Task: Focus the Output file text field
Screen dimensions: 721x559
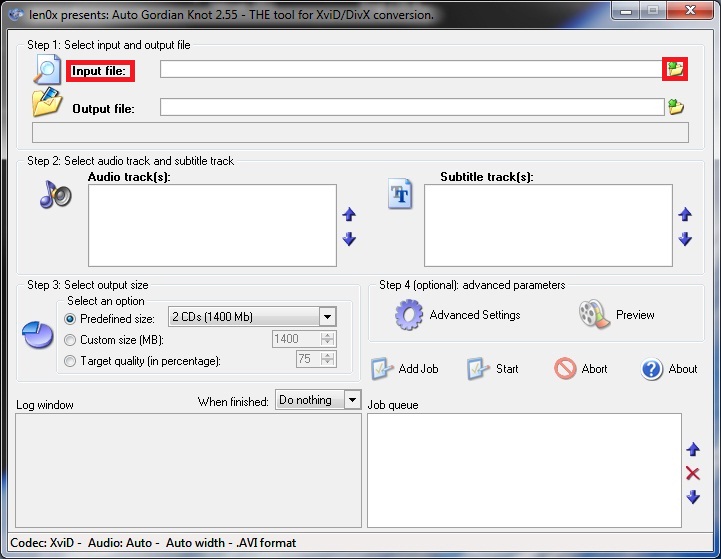Action: coord(412,107)
